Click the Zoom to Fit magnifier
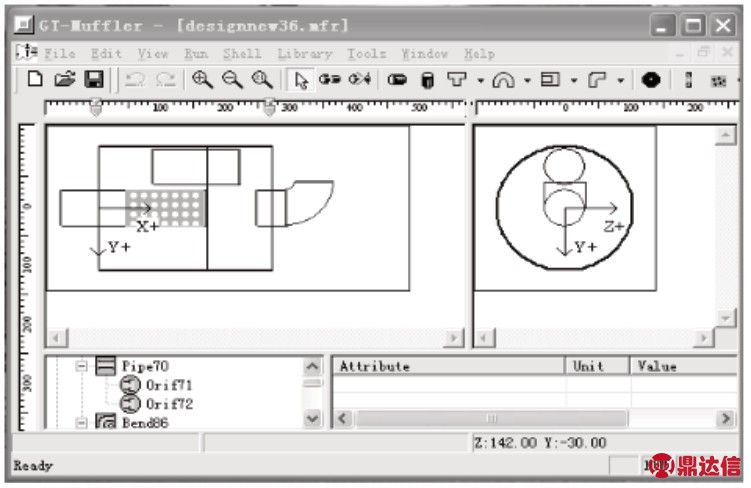Image resolution: width=751 pixels, height=488 pixels. click(262, 79)
